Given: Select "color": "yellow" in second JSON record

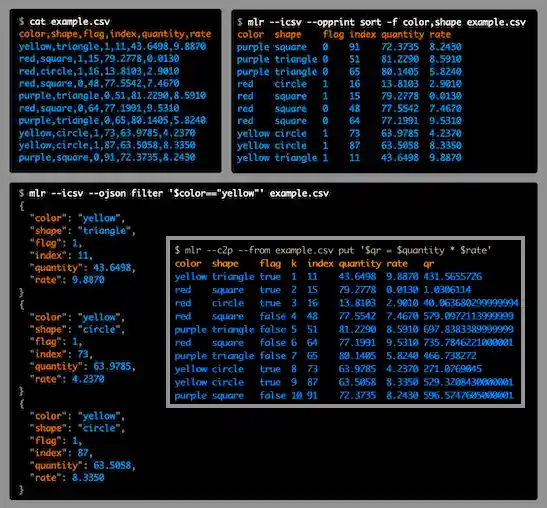Looking at the screenshot, I should tap(77, 317).
